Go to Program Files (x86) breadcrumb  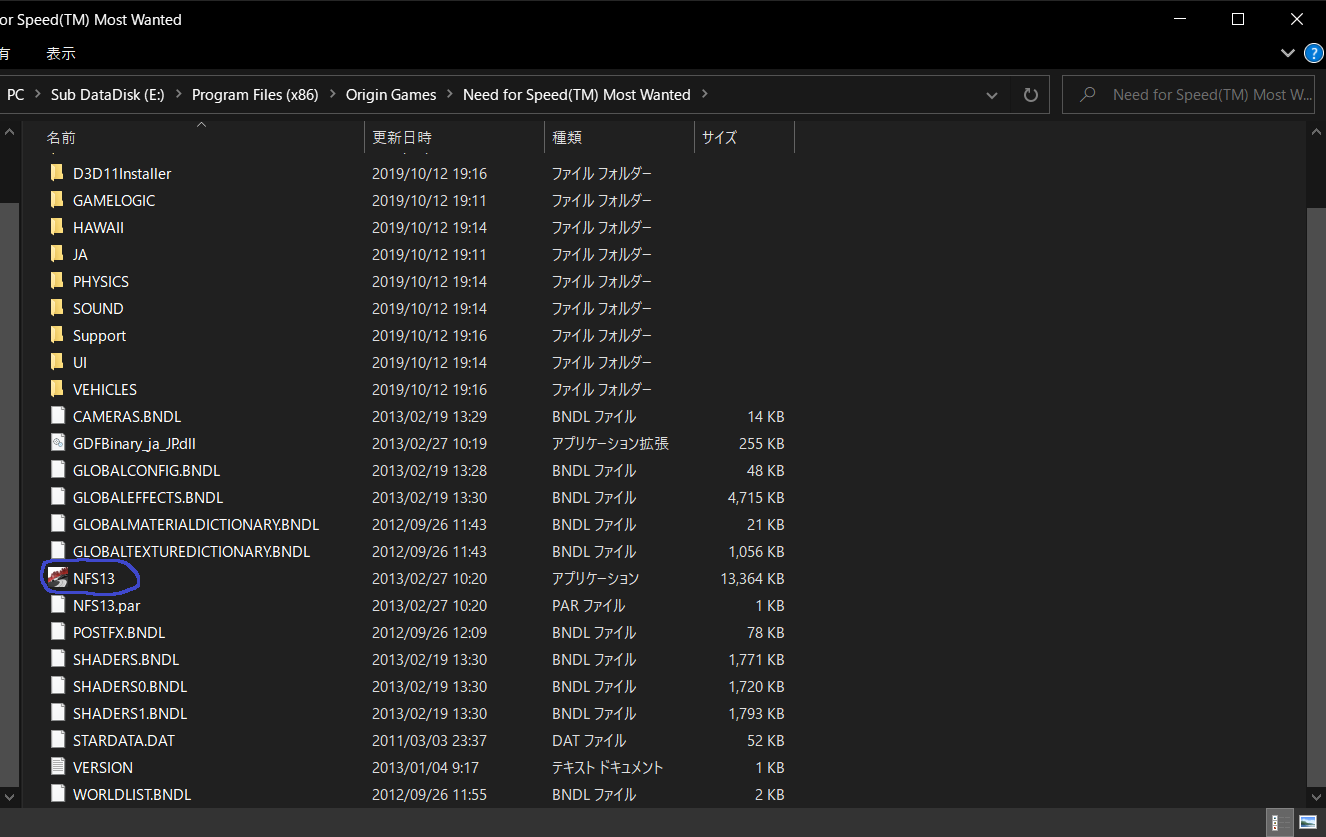point(255,95)
